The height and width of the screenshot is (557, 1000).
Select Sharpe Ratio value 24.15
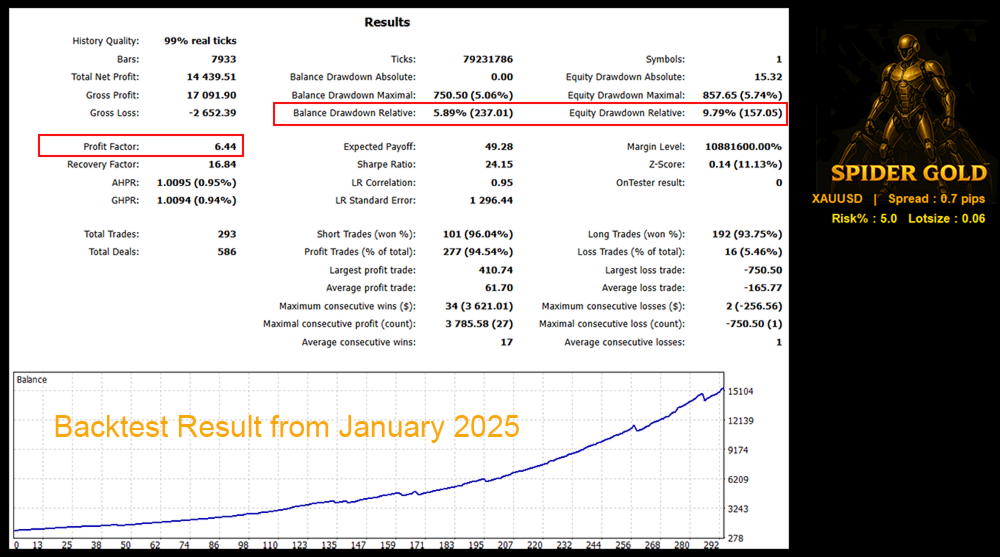coord(499,165)
